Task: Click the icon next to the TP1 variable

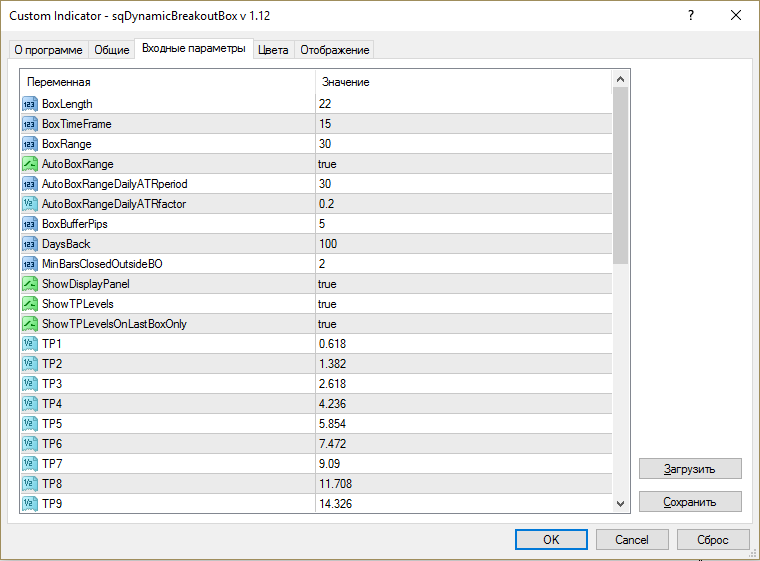Action: (x=29, y=344)
